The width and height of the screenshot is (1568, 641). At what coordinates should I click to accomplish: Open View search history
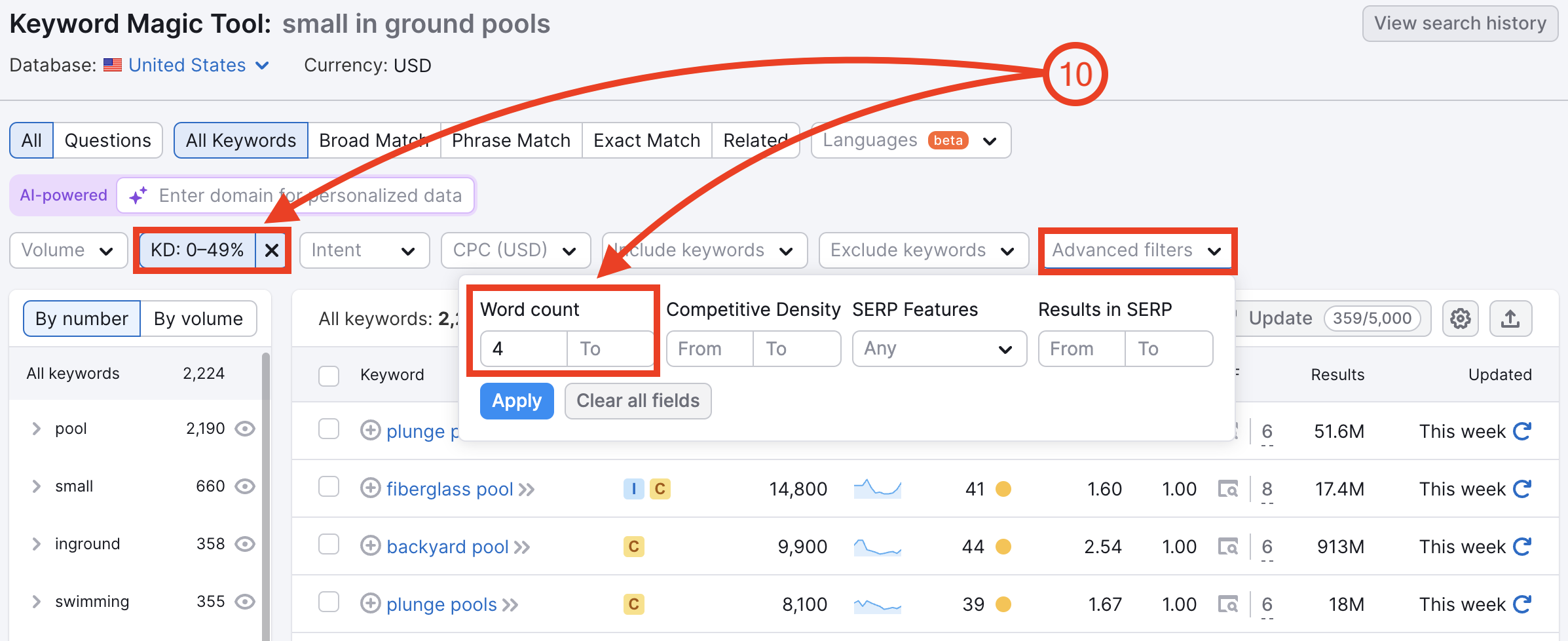click(x=1460, y=24)
